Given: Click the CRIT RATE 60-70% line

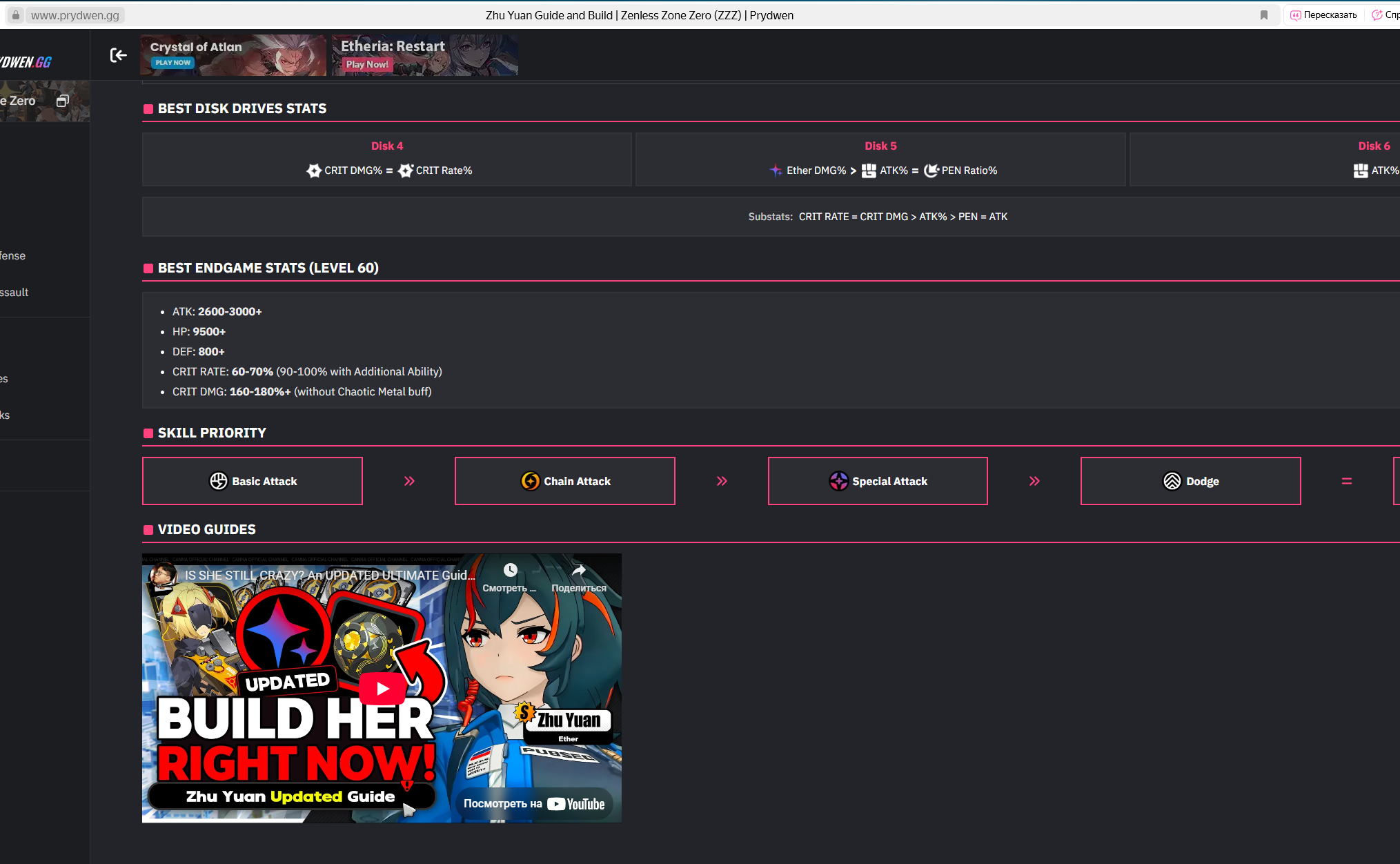Looking at the screenshot, I should click(x=307, y=371).
